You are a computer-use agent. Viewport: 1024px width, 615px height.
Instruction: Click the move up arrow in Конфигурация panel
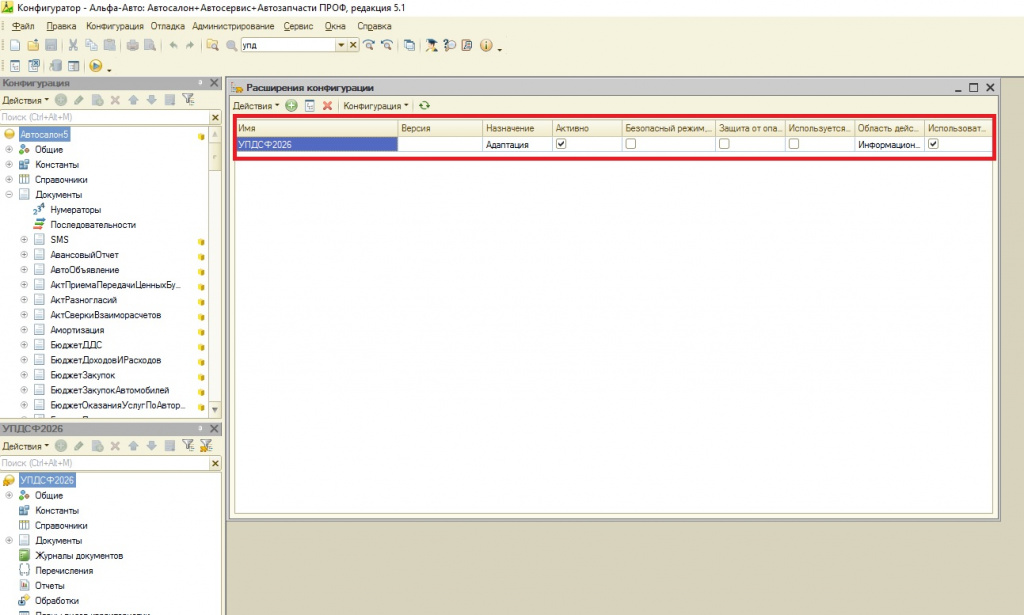[x=133, y=100]
